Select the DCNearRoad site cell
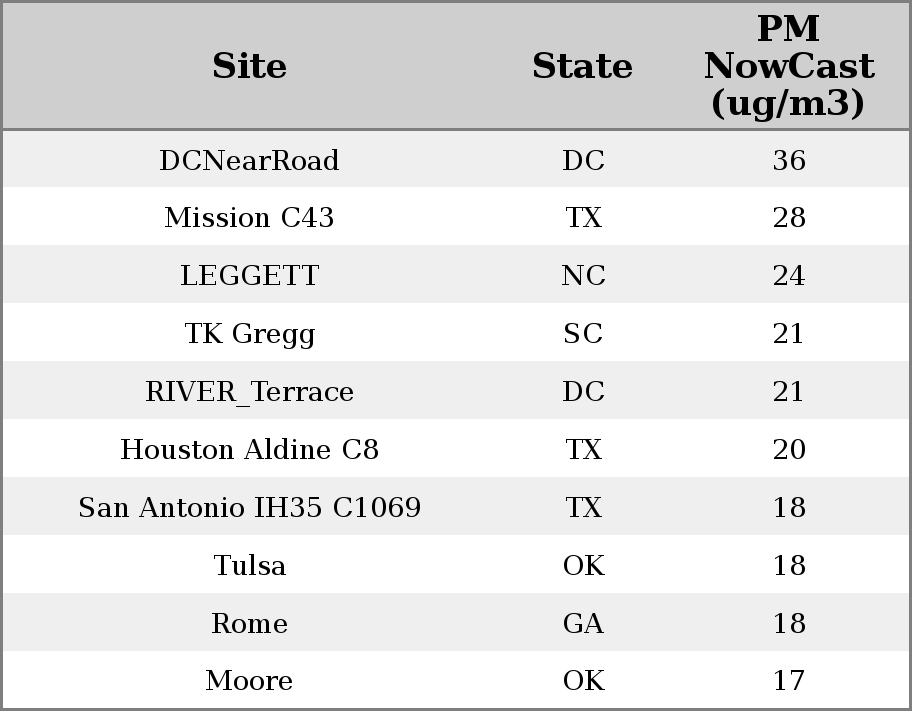 tap(249, 160)
